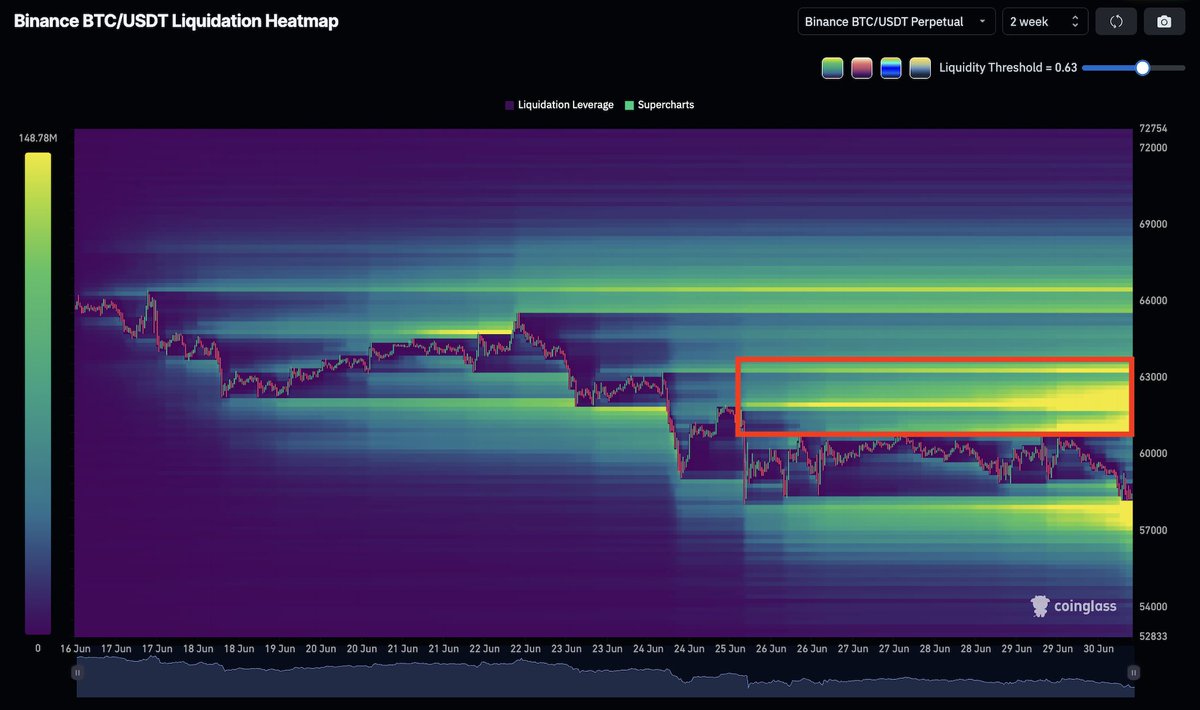Toggle the Supercharts legend series

pyautogui.click(x=659, y=105)
